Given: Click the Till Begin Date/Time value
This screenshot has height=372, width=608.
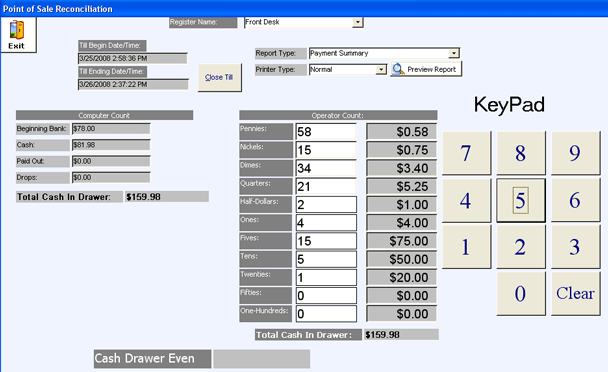Looking at the screenshot, I should (133, 59).
